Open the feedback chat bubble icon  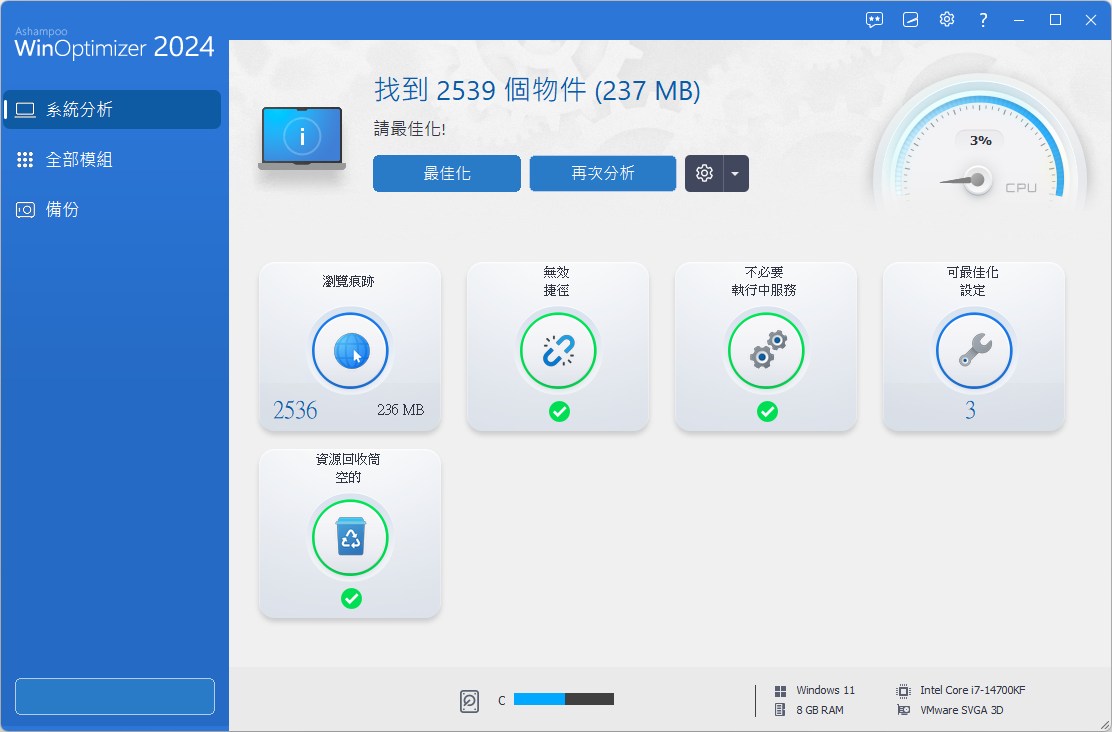[x=874, y=20]
